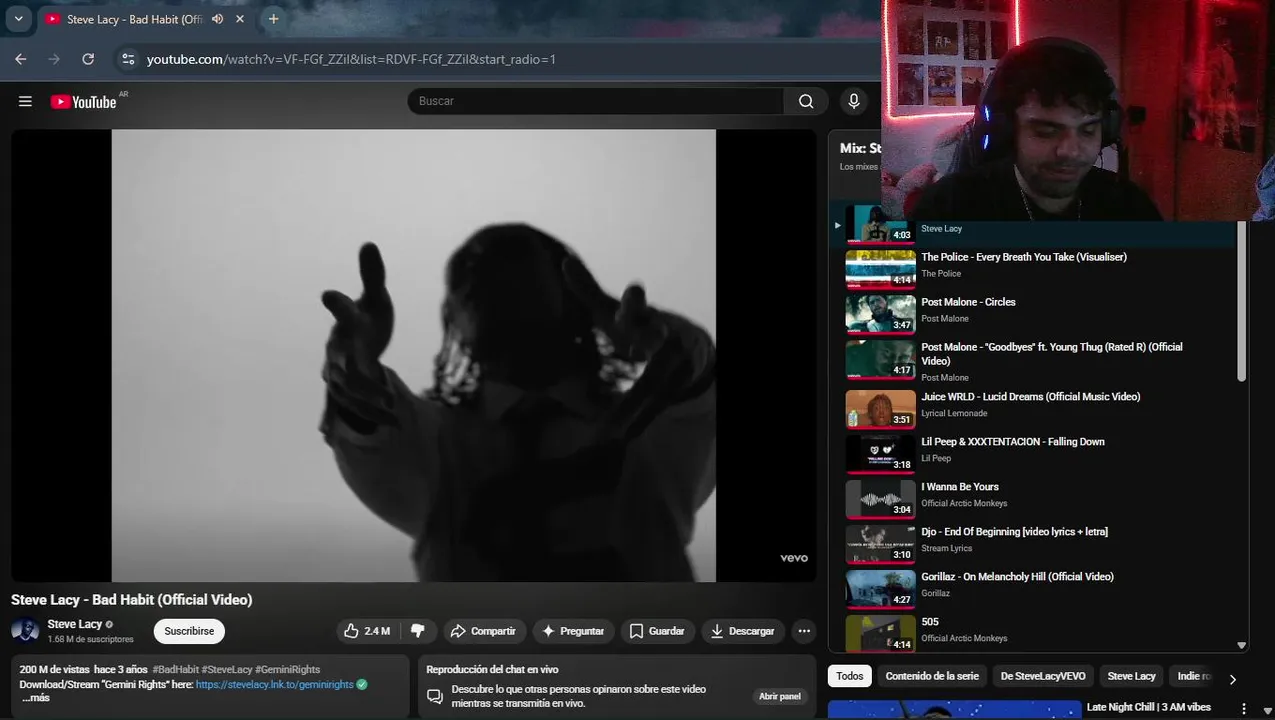Select the Indie rock chip
Image resolution: width=1275 pixels, height=720 pixels.
(1193, 676)
